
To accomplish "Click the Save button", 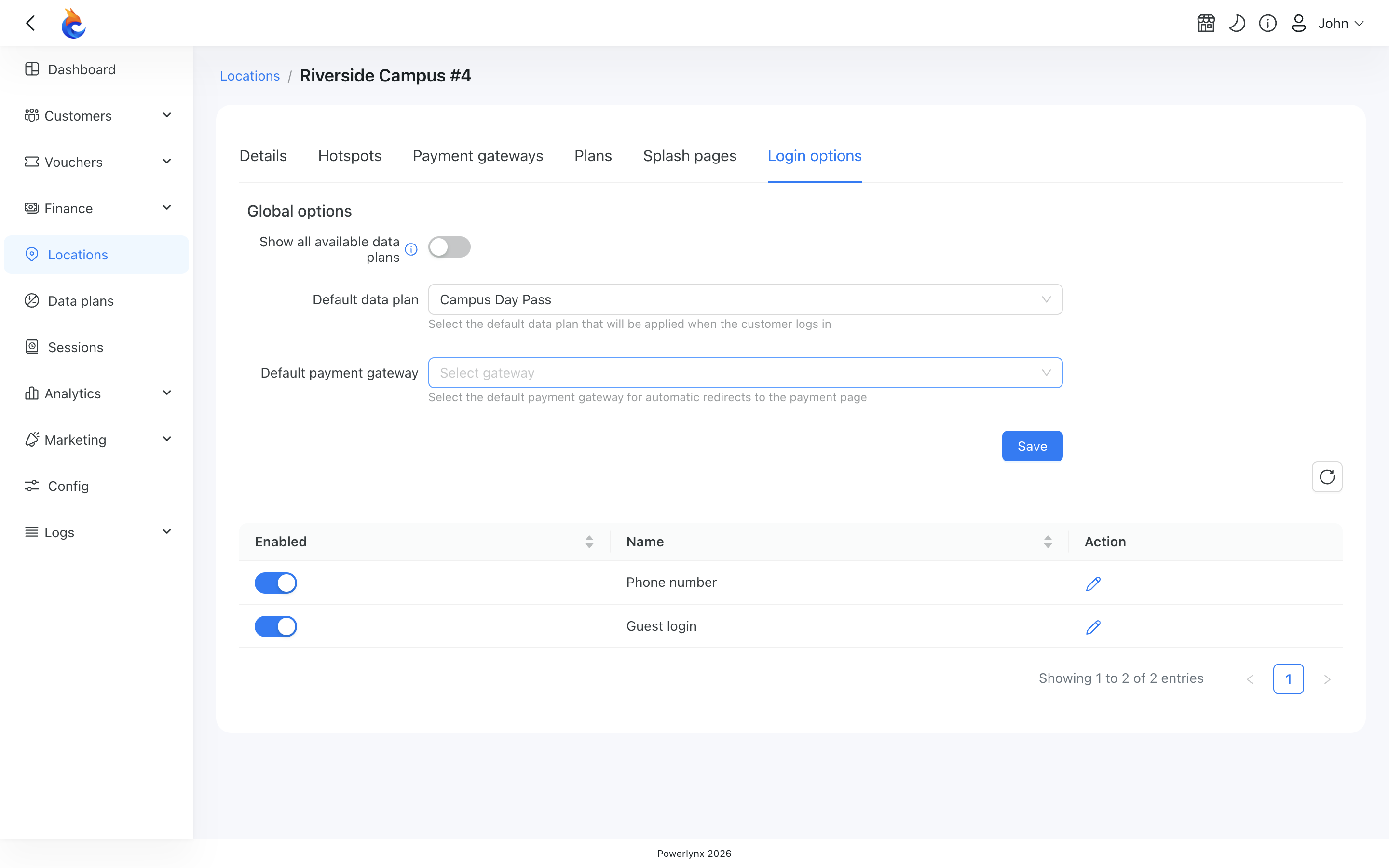I will pos(1032,446).
